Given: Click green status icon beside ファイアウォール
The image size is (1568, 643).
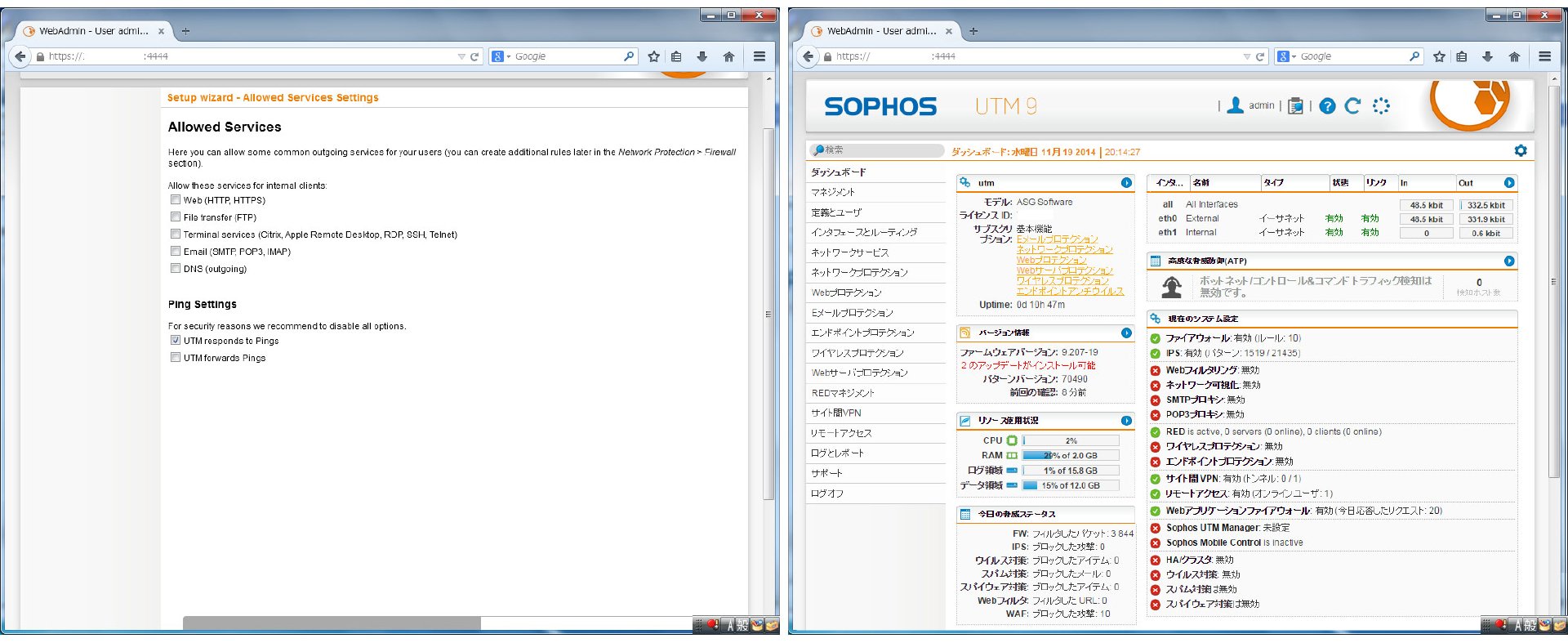Looking at the screenshot, I should [x=1155, y=338].
